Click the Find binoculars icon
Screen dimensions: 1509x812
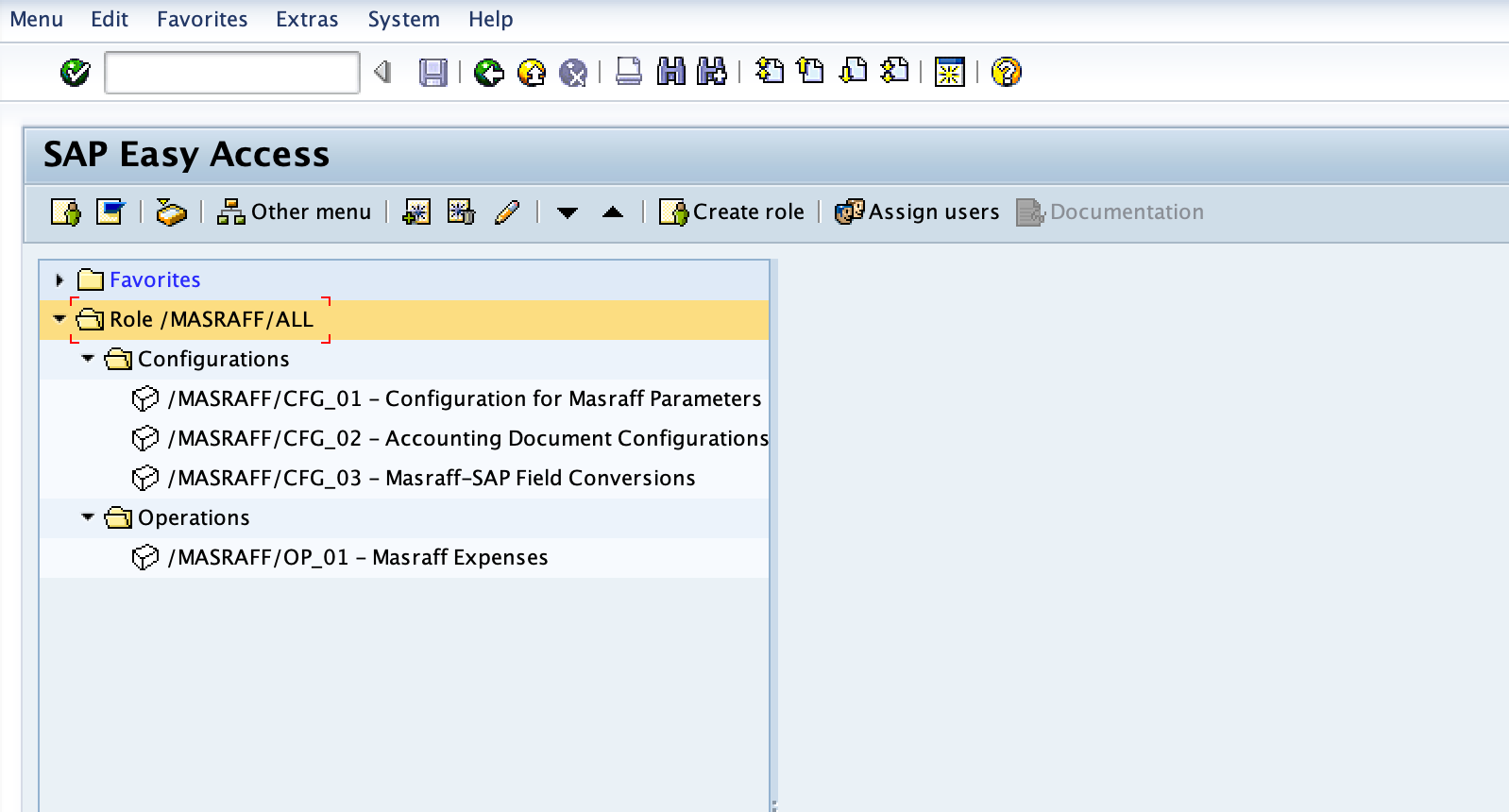coord(670,72)
